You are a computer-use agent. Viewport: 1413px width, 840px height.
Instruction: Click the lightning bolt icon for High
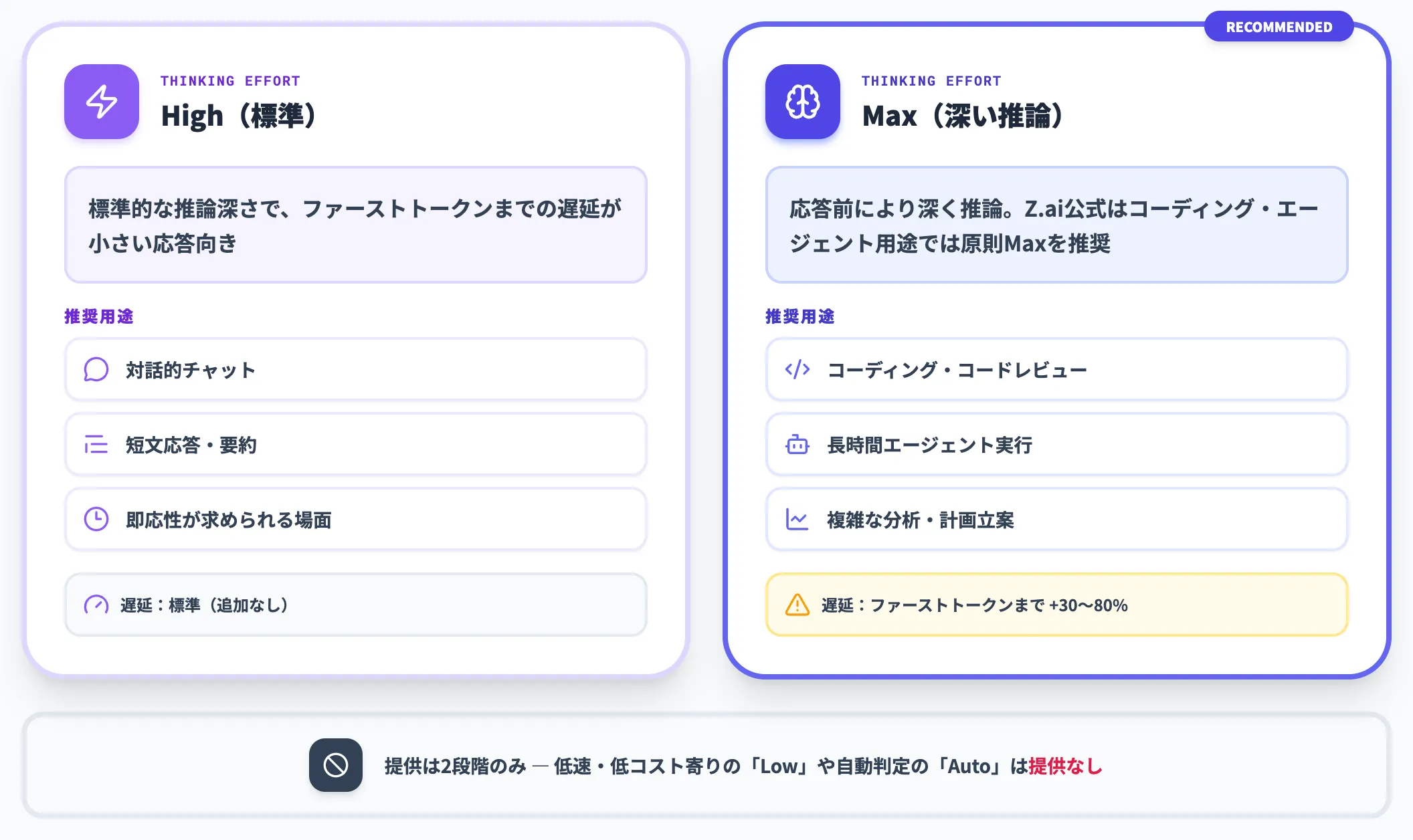point(102,102)
